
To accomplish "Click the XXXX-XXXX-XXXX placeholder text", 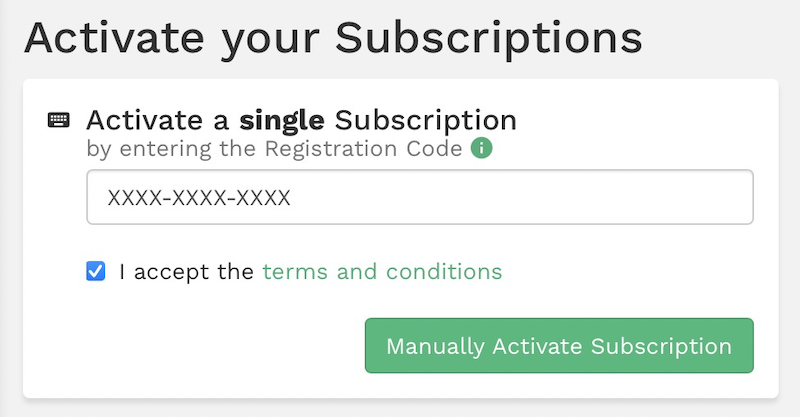I will 199,198.
